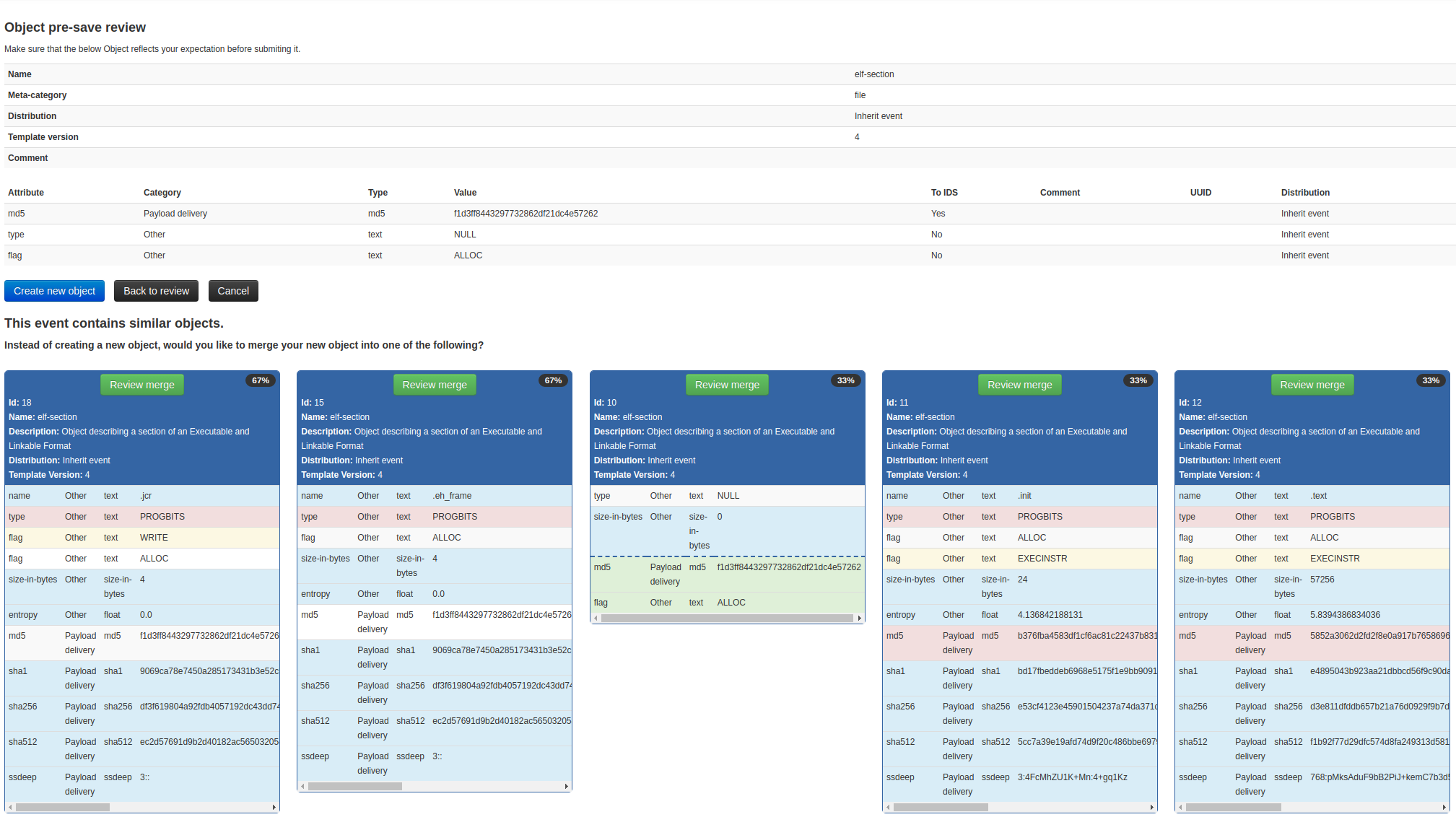Click horizontal scrollbar thumb in Id 12 card
Screen dimensions: 1456x817
pos(1233,808)
